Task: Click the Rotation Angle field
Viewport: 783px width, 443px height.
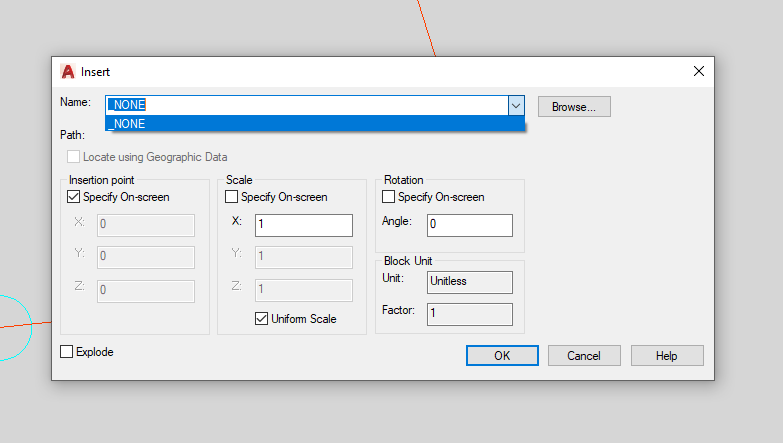Action: (469, 225)
